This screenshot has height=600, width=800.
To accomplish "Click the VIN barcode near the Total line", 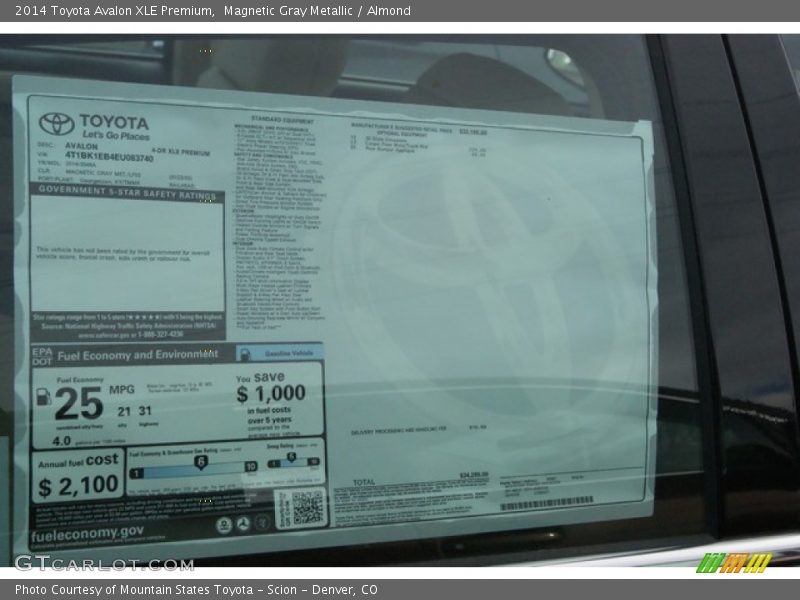I will pos(545,502).
